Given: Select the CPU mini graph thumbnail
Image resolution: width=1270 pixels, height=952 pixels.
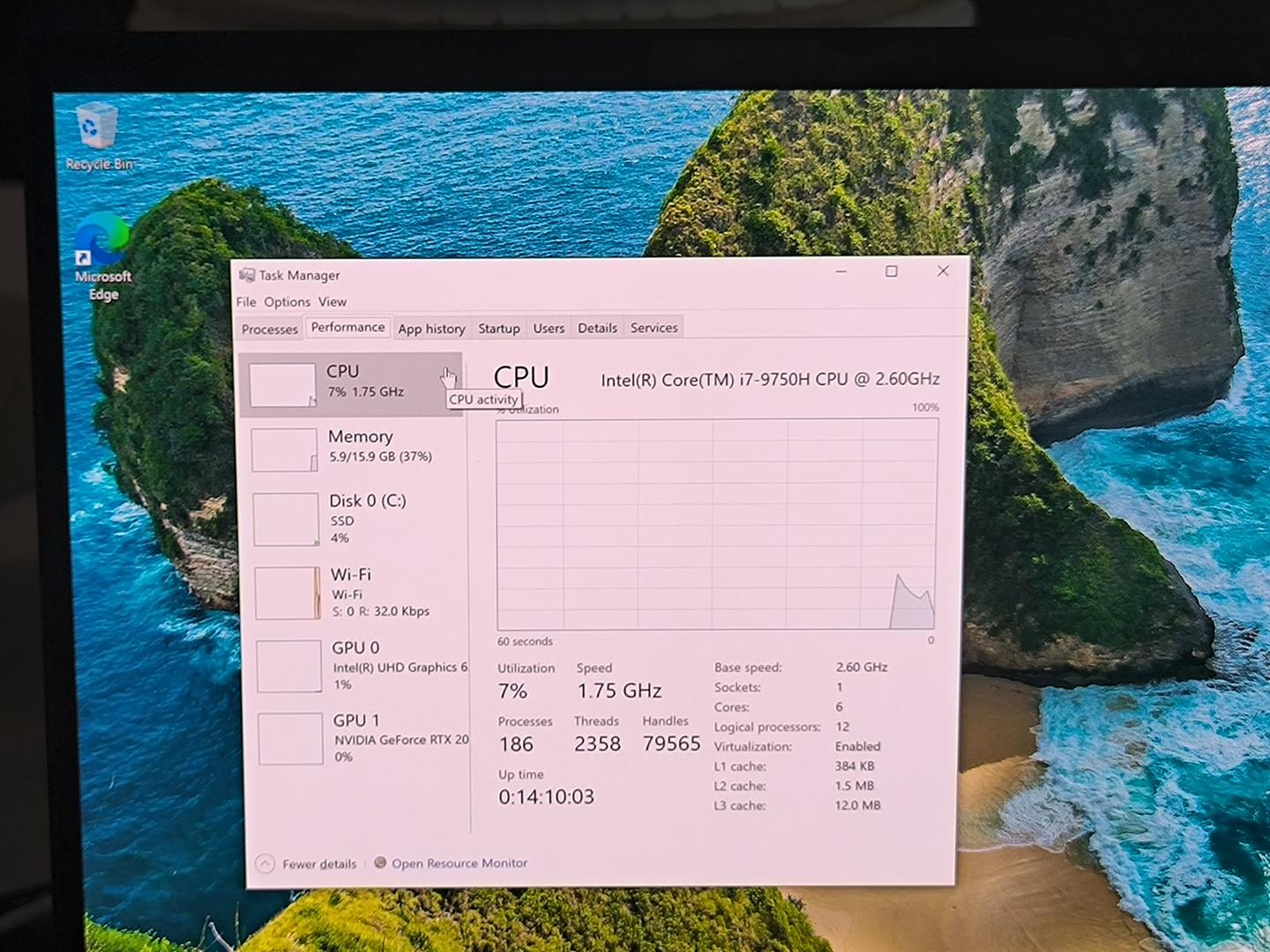Looking at the screenshot, I should click(282, 385).
